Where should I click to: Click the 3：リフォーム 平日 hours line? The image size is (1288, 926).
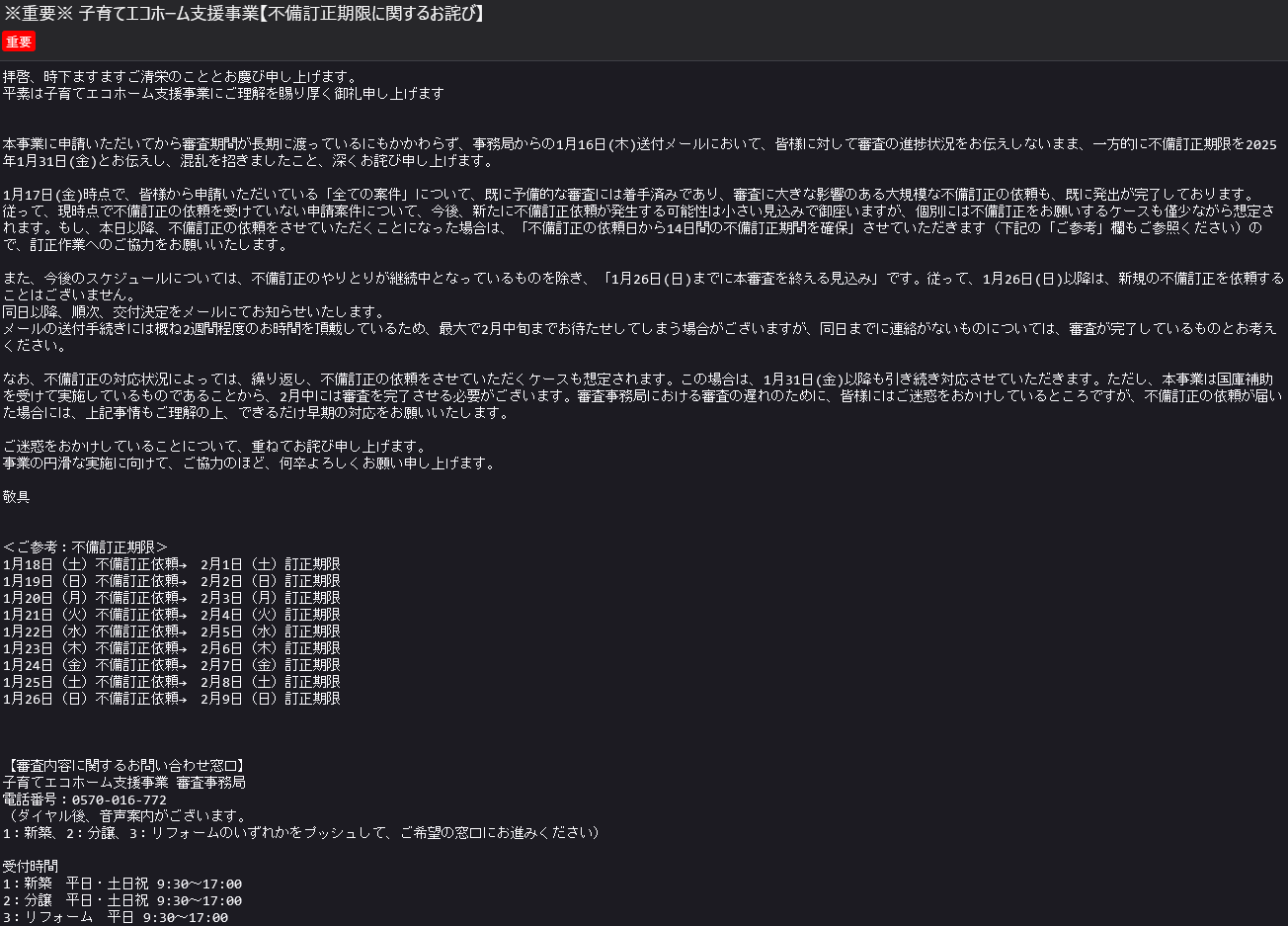[116, 917]
